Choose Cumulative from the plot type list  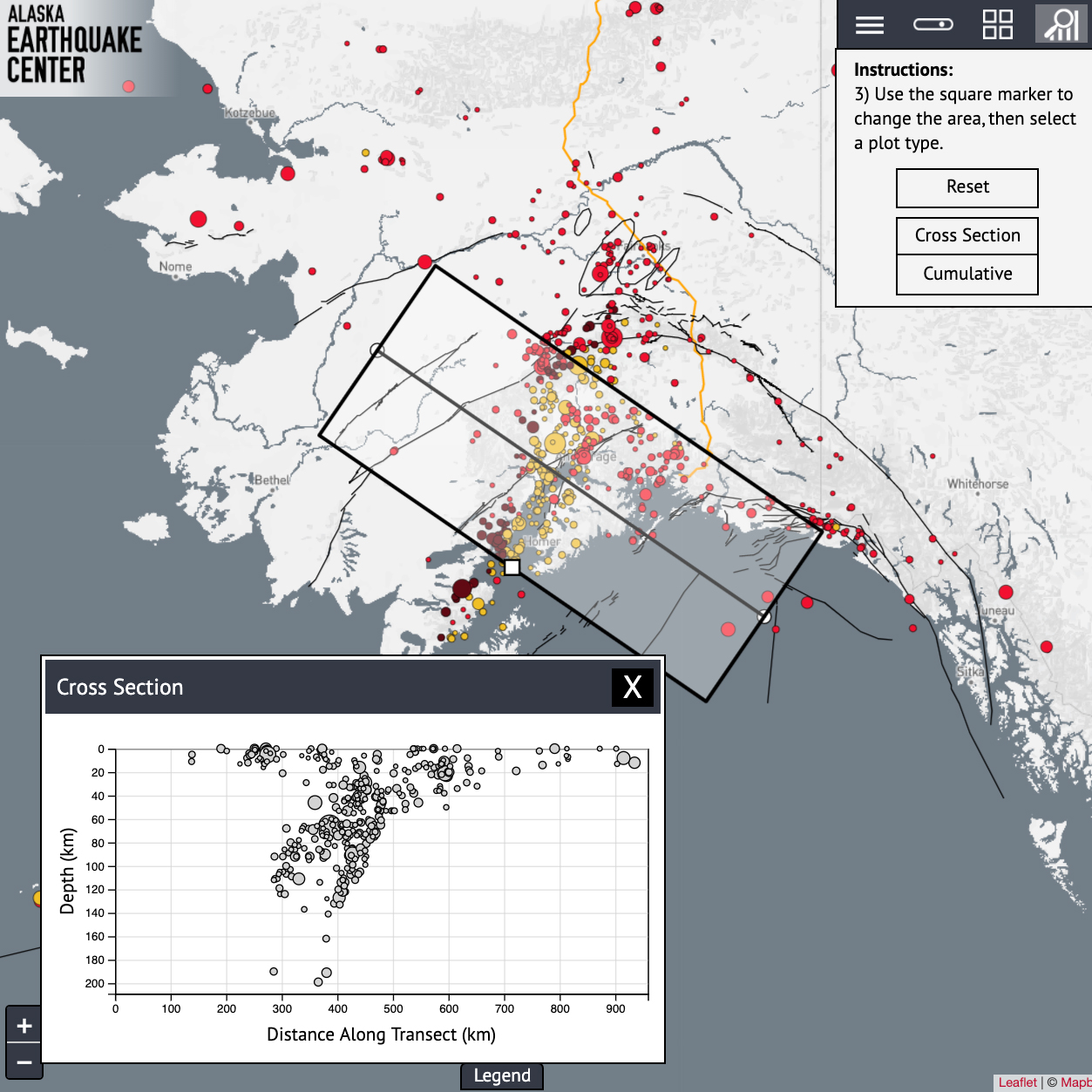click(x=967, y=274)
